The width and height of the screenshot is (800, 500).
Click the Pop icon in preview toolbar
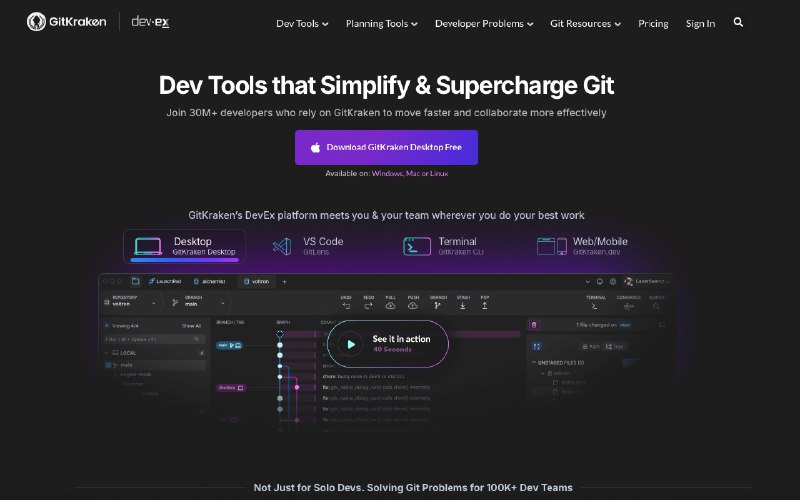pyautogui.click(x=485, y=306)
